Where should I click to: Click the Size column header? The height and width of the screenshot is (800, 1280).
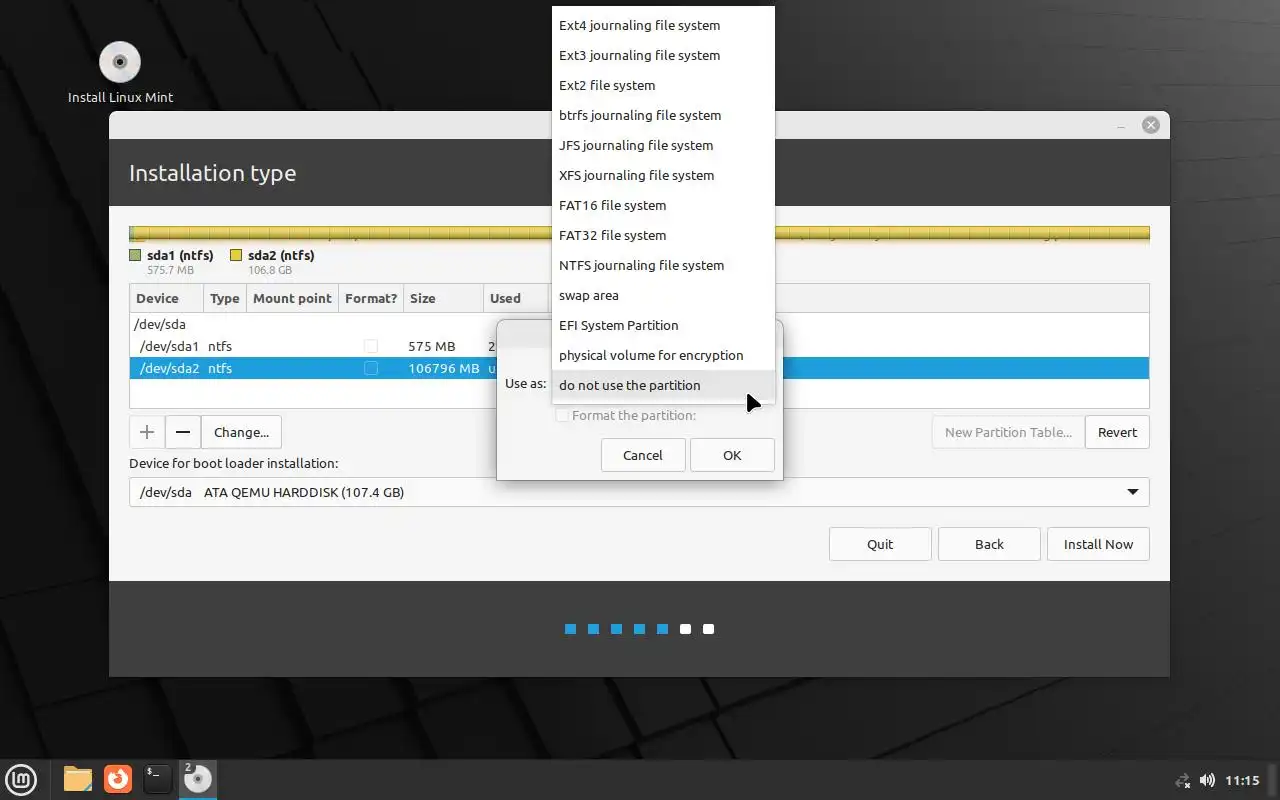442,298
